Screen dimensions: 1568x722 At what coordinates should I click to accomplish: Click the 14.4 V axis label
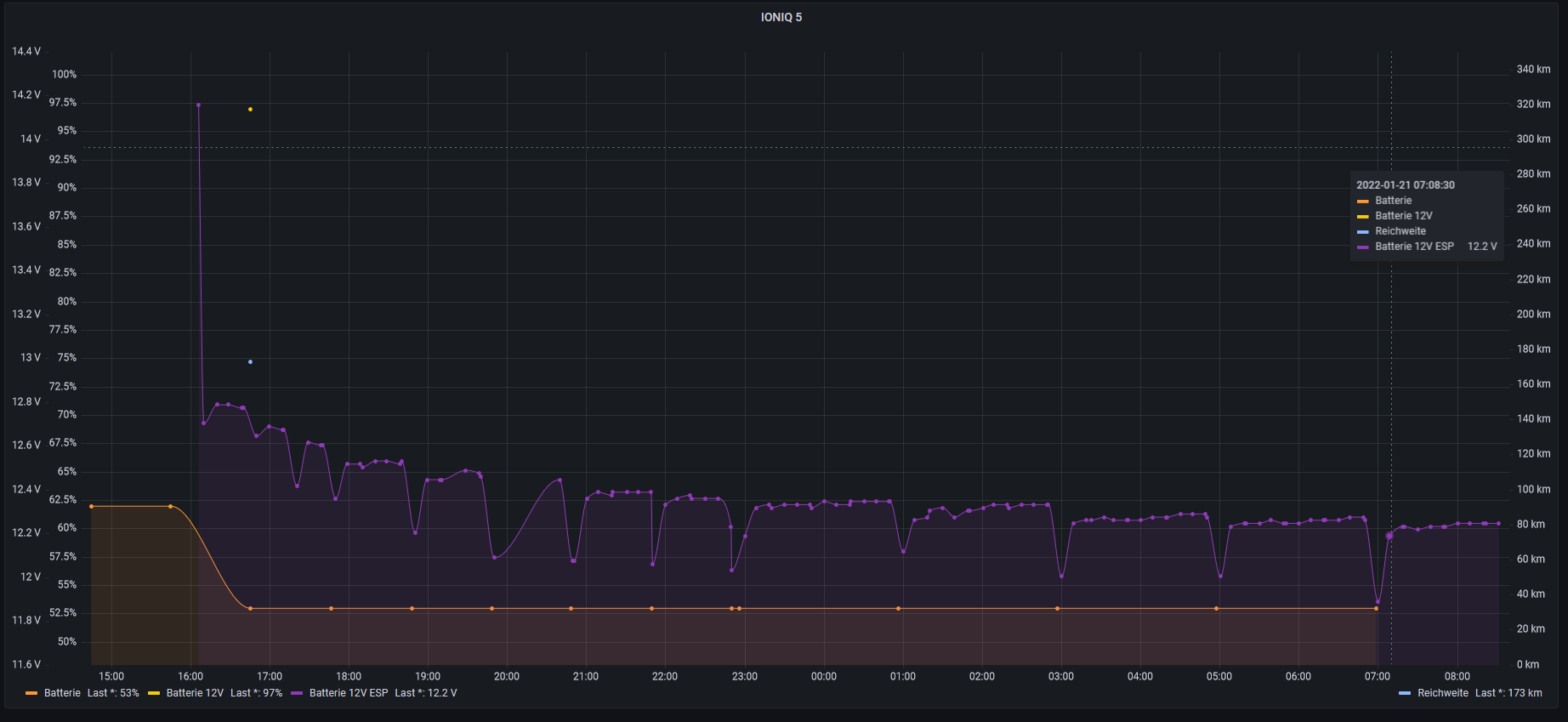pyautogui.click(x=26, y=51)
